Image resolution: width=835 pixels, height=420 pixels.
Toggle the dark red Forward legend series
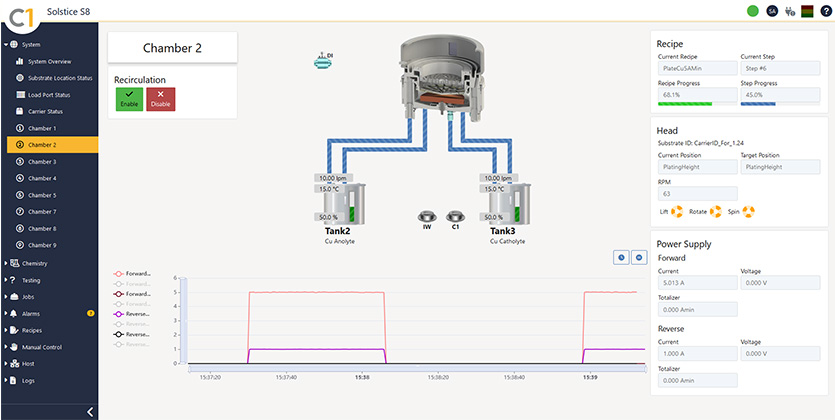pos(132,294)
